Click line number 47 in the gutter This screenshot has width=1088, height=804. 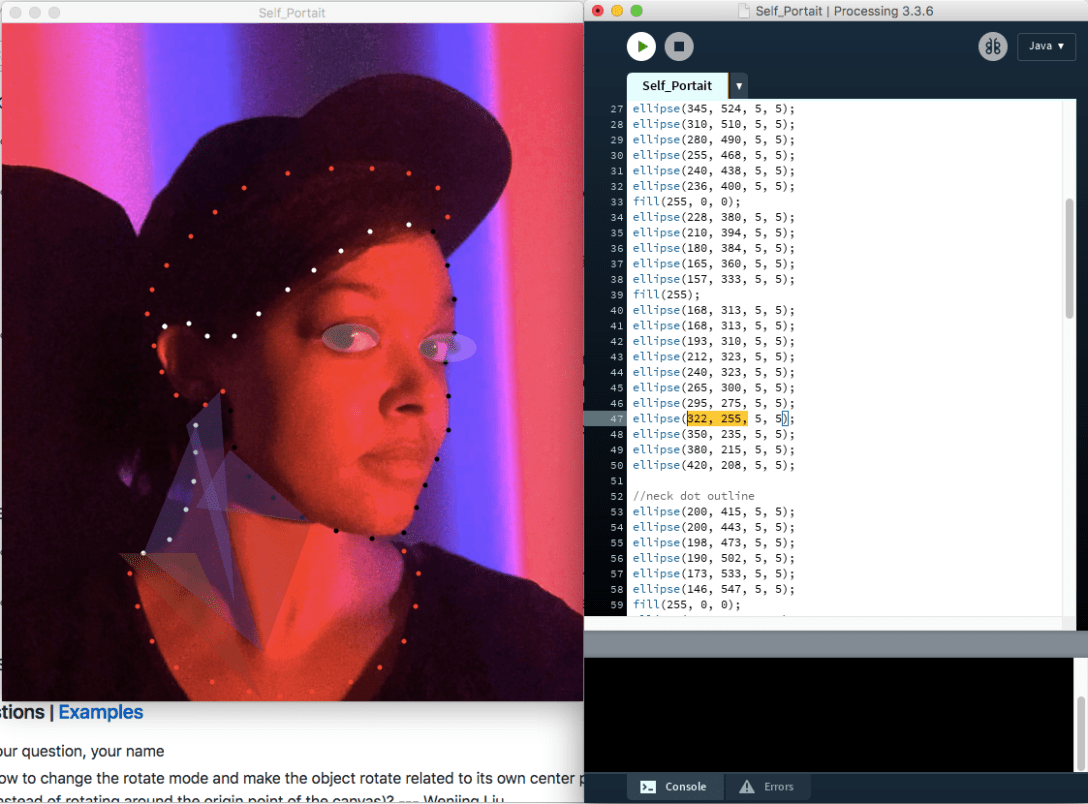tap(618, 418)
